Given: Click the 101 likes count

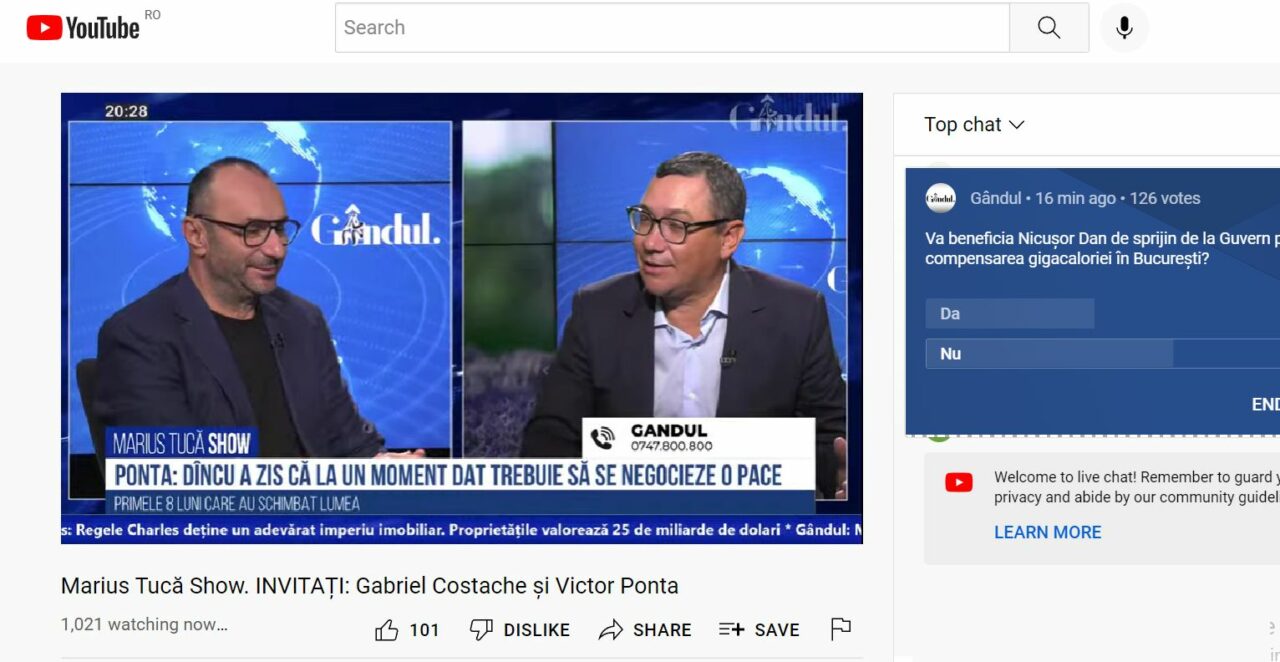Looking at the screenshot, I should (424, 630).
